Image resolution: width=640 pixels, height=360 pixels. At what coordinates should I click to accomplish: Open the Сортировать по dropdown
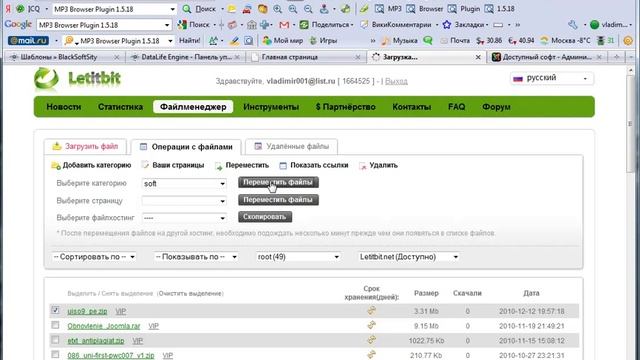click(x=94, y=257)
